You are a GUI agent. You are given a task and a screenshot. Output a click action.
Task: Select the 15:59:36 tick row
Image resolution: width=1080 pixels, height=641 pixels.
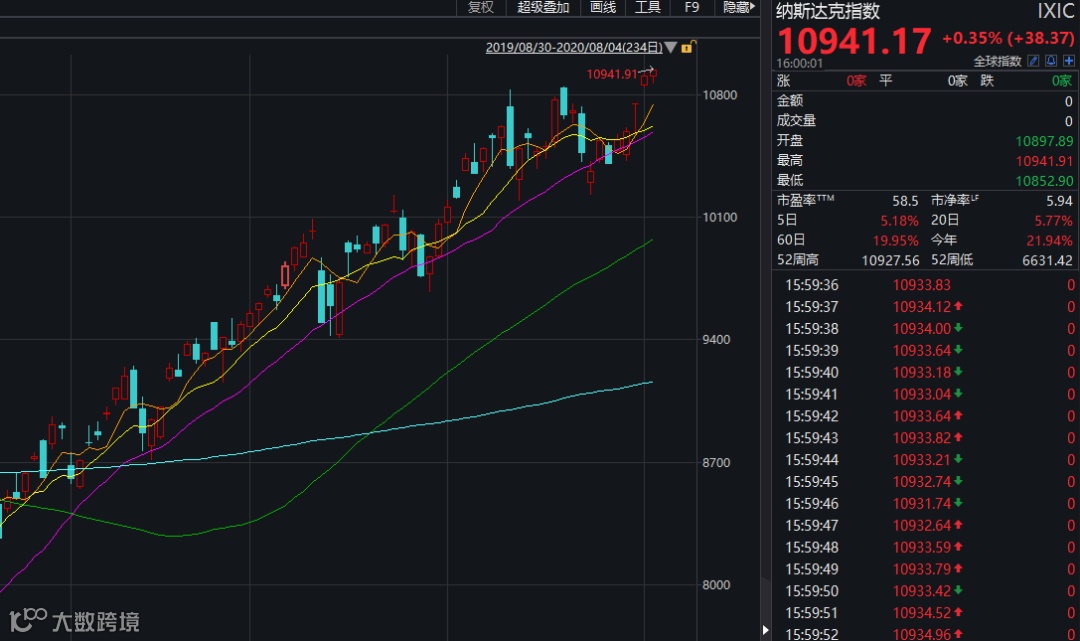(x=926, y=284)
